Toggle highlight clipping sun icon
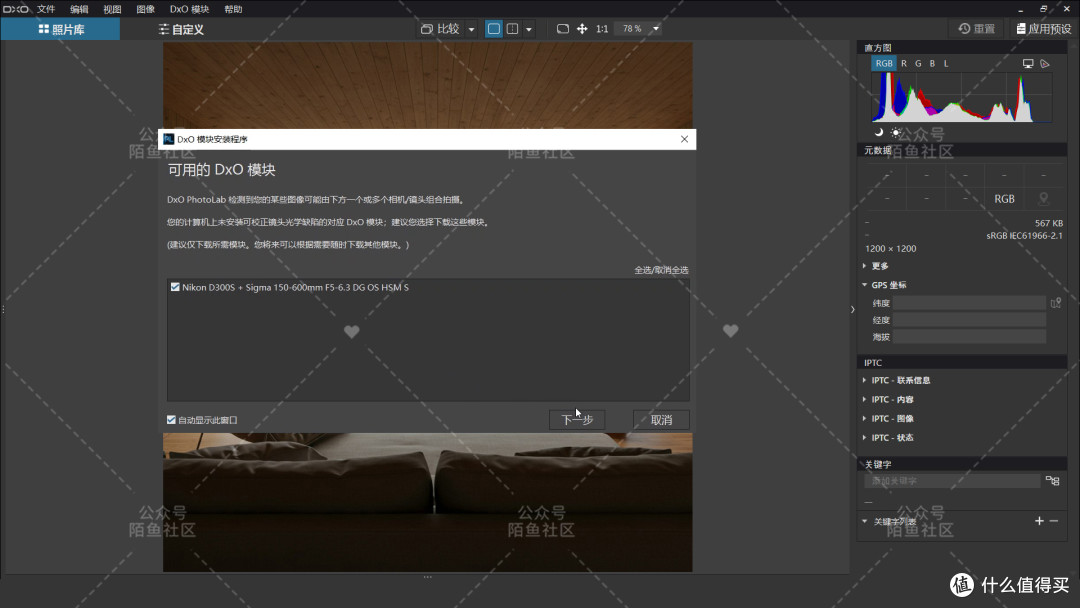The width and height of the screenshot is (1080, 608). coord(895,132)
